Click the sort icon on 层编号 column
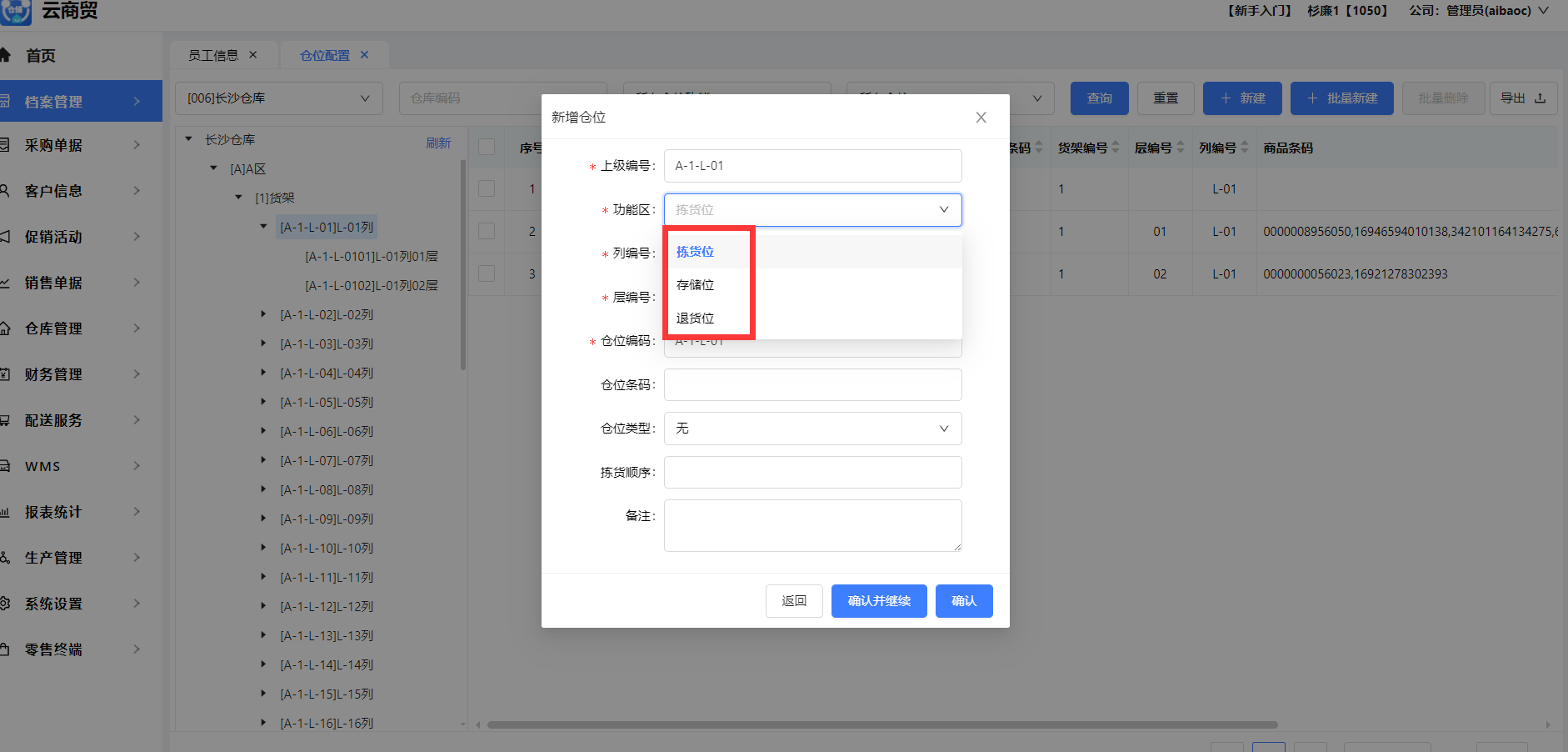Viewport: 1568px width, 752px height. pyautogui.click(x=1181, y=148)
